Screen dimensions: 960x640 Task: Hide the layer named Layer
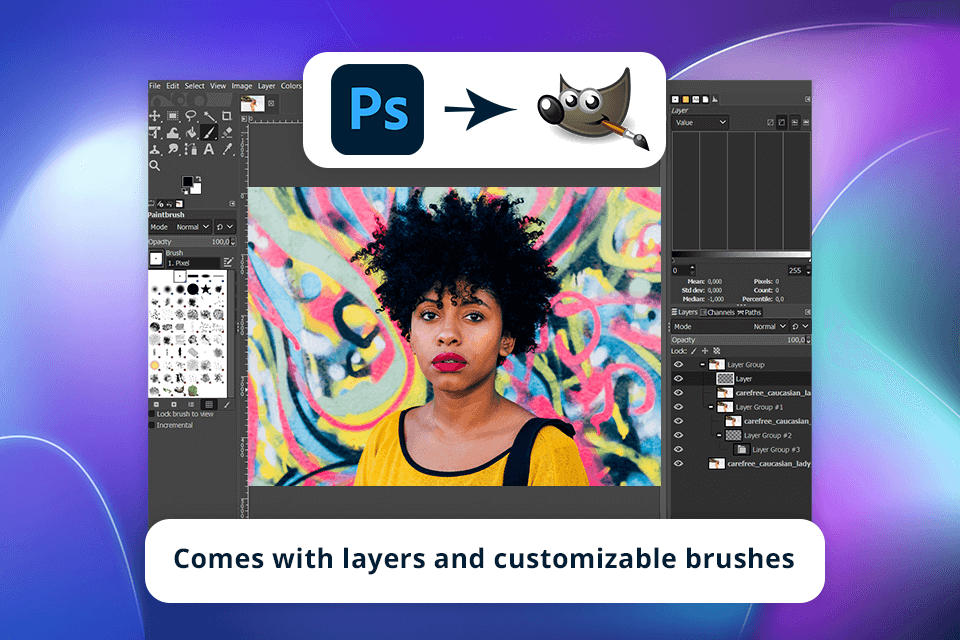[x=678, y=378]
